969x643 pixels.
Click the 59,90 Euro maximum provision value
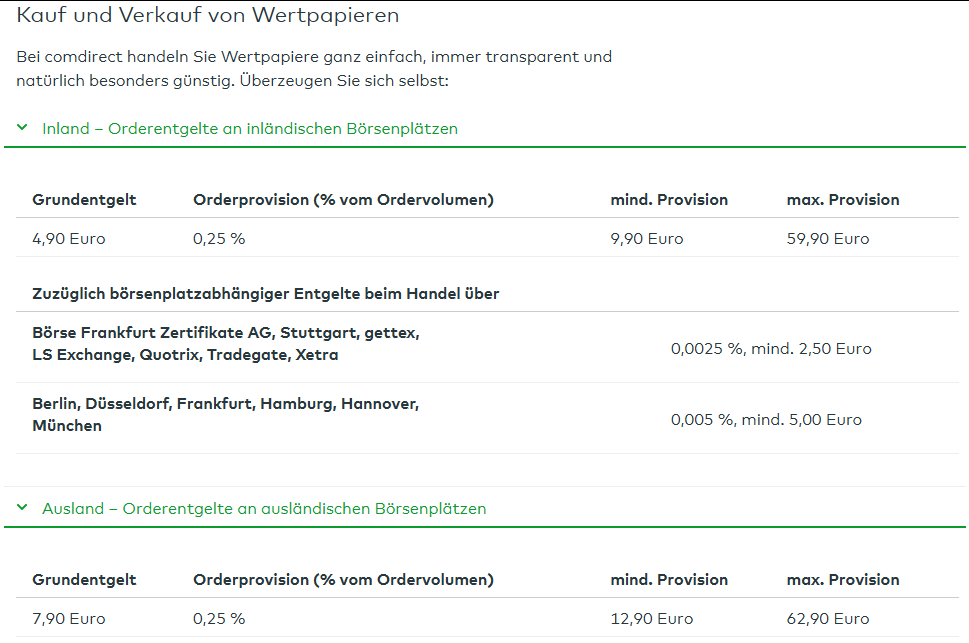pos(828,239)
